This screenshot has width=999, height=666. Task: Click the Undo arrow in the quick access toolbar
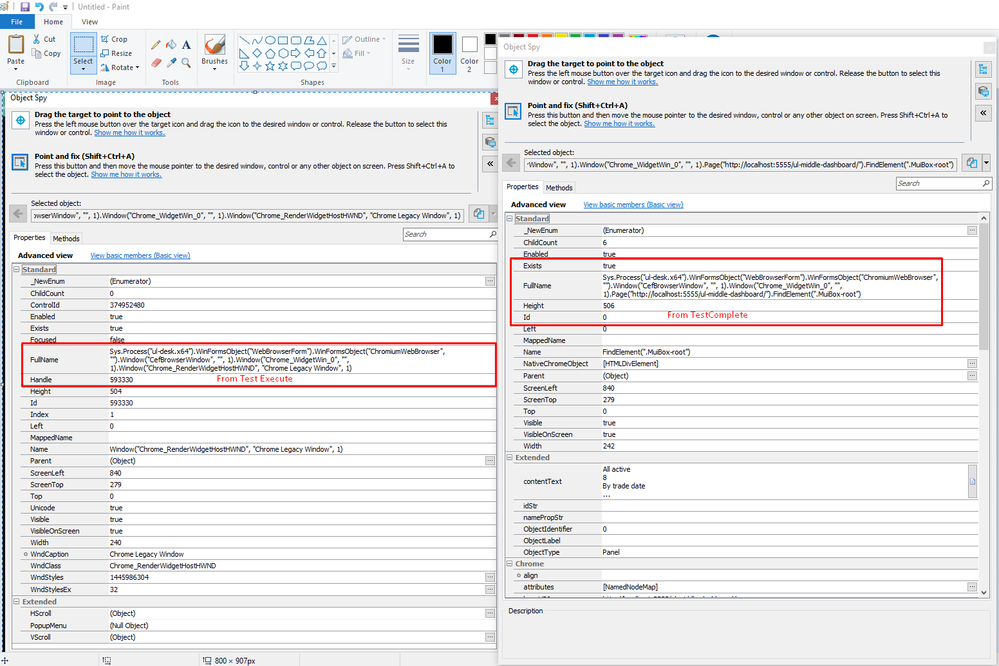coord(39,6)
